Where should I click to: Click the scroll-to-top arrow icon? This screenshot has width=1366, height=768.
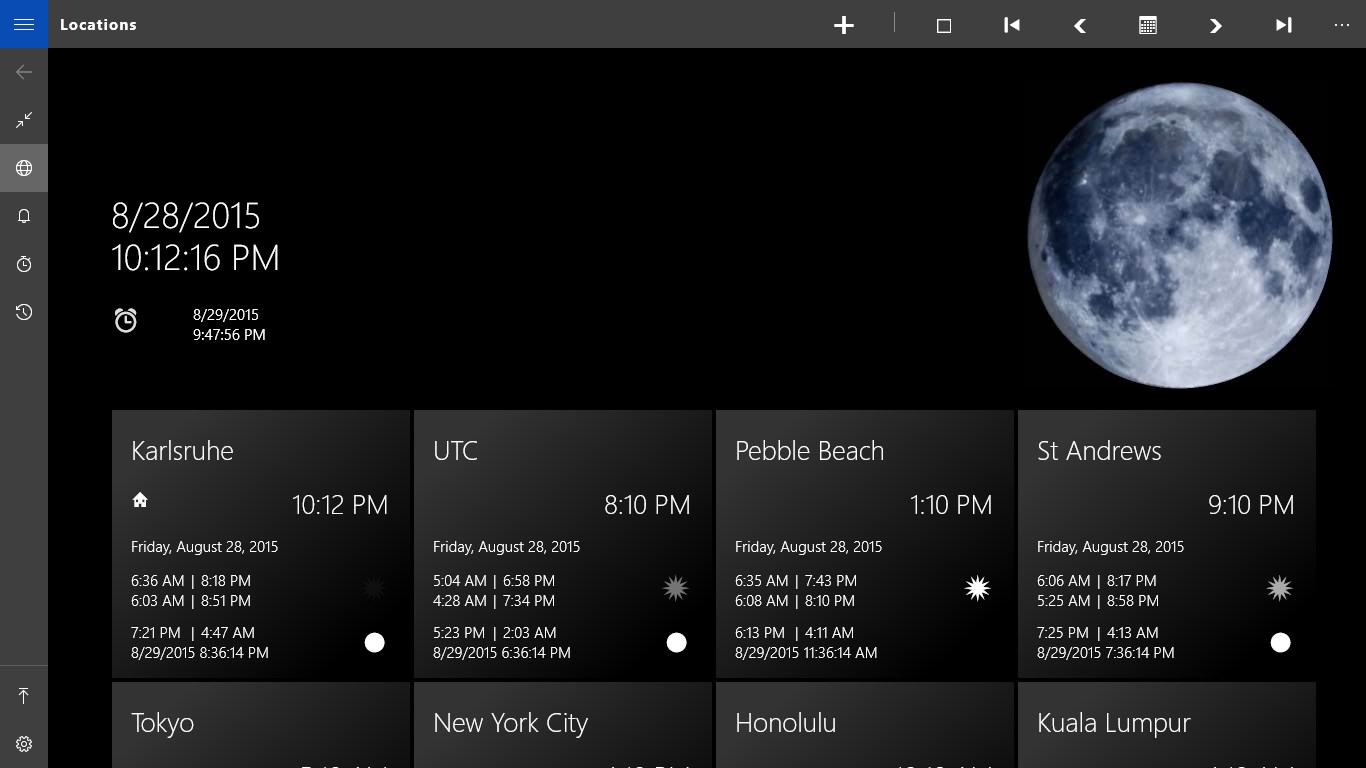click(x=24, y=696)
